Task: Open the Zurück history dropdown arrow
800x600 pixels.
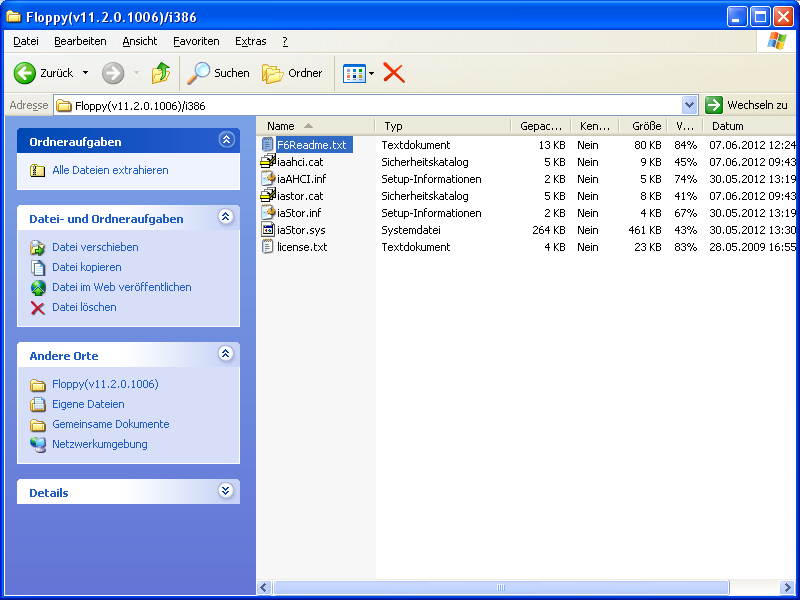Action: 85,73
